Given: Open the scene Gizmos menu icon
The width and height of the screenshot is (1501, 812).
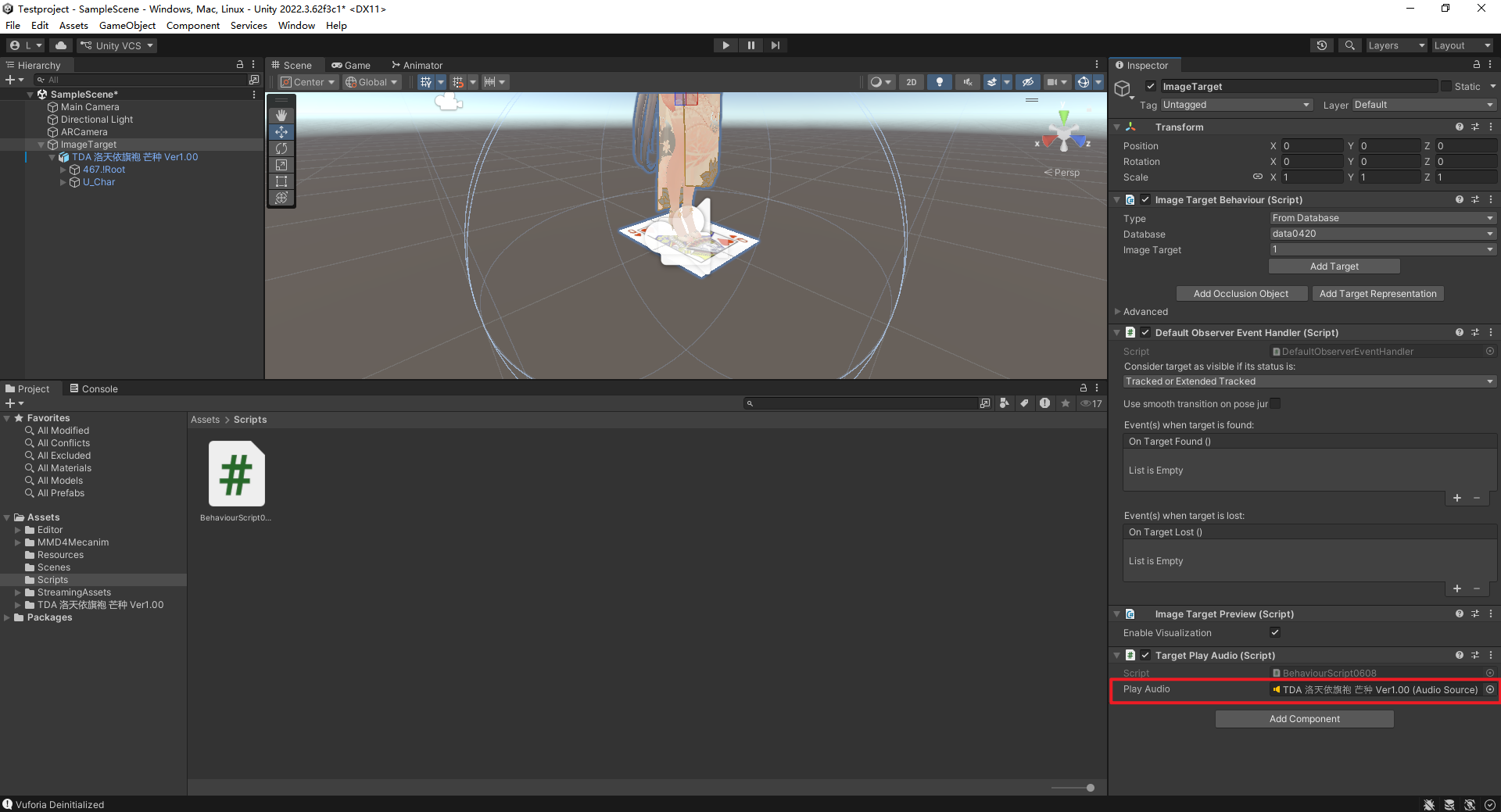Looking at the screenshot, I should pos(1084,82).
